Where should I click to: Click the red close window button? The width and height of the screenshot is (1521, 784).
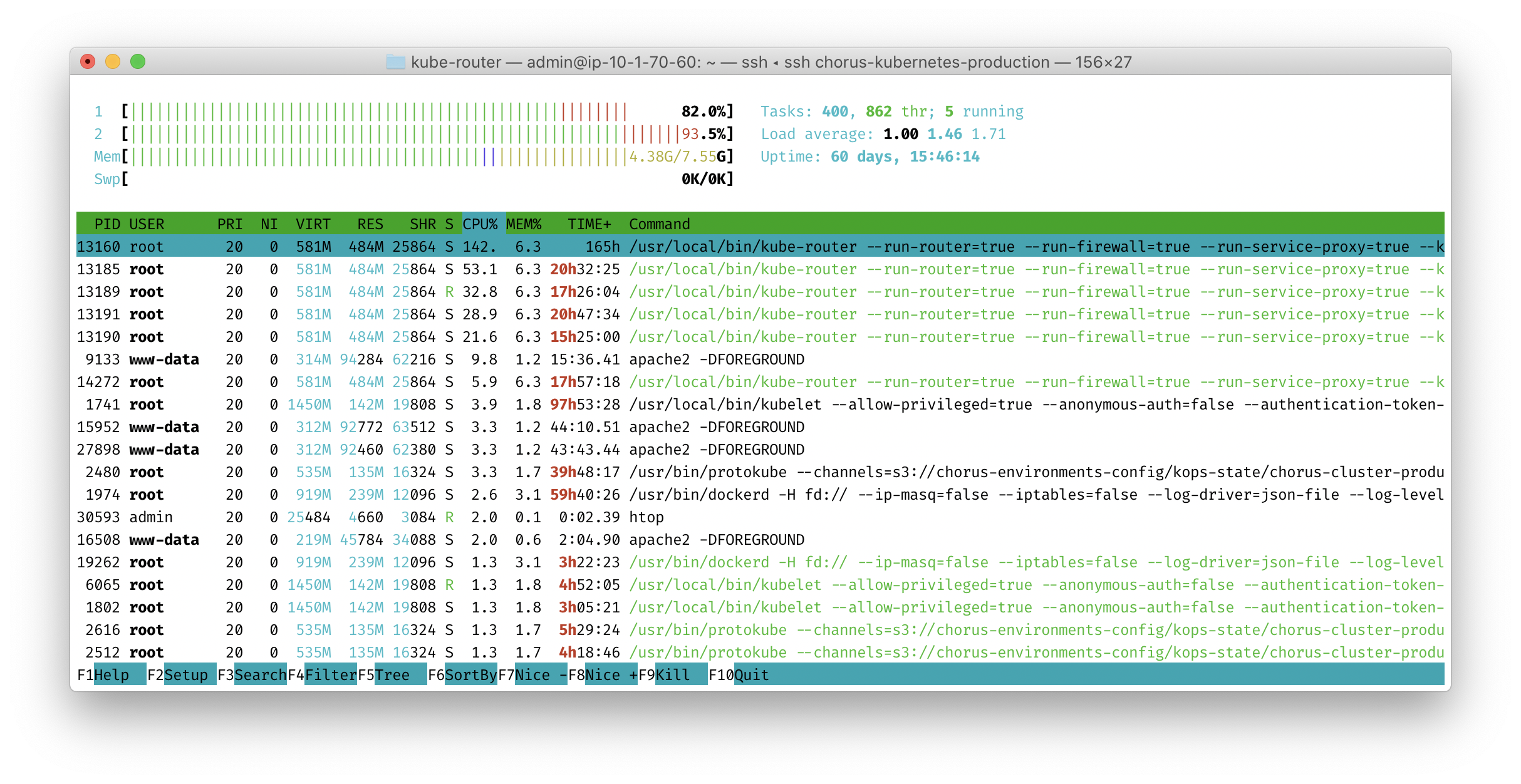coord(88,61)
